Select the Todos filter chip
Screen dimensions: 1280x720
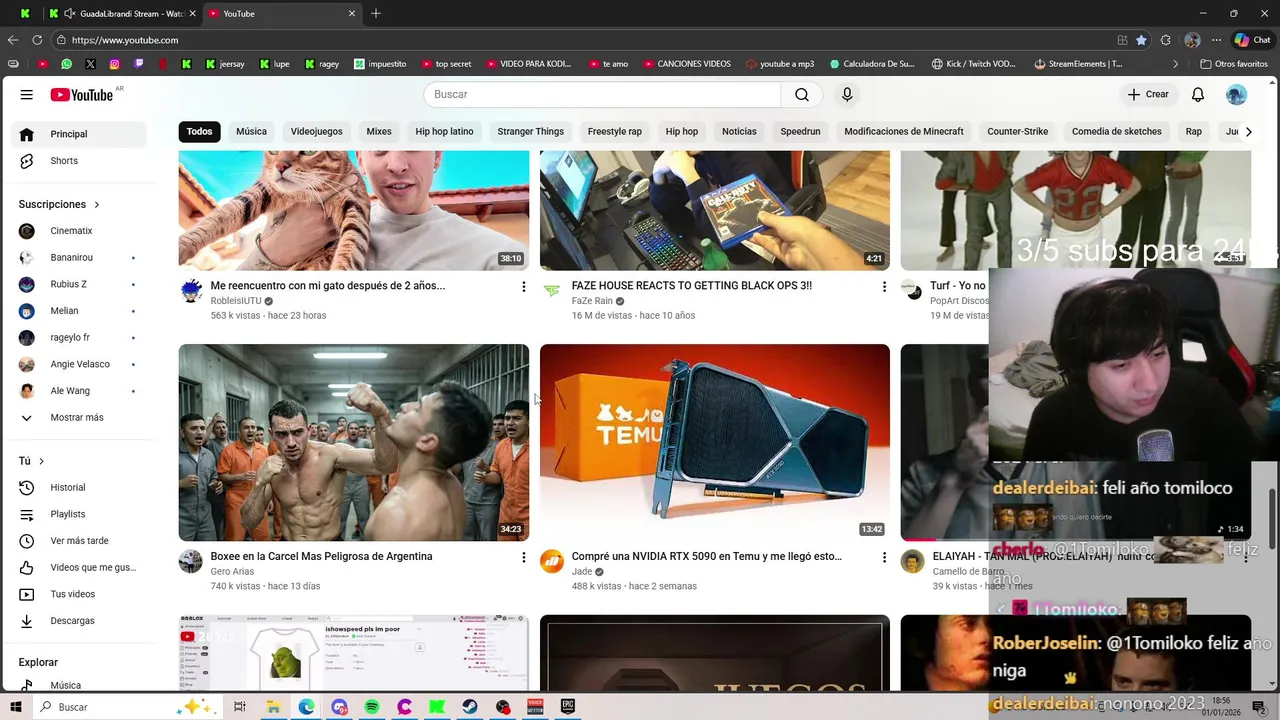point(199,131)
